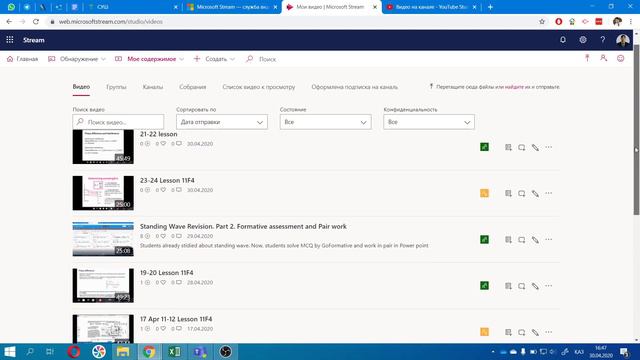Click the draft status icon for 23-24 Lesson 11F4
Screen dimensions: 640x360
point(484,193)
